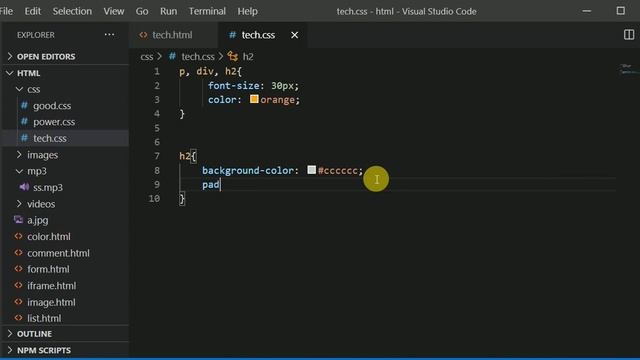Click line number 5 in the gutter
Image resolution: width=640 pixels, height=360 pixels.
pyautogui.click(x=157, y=128)
